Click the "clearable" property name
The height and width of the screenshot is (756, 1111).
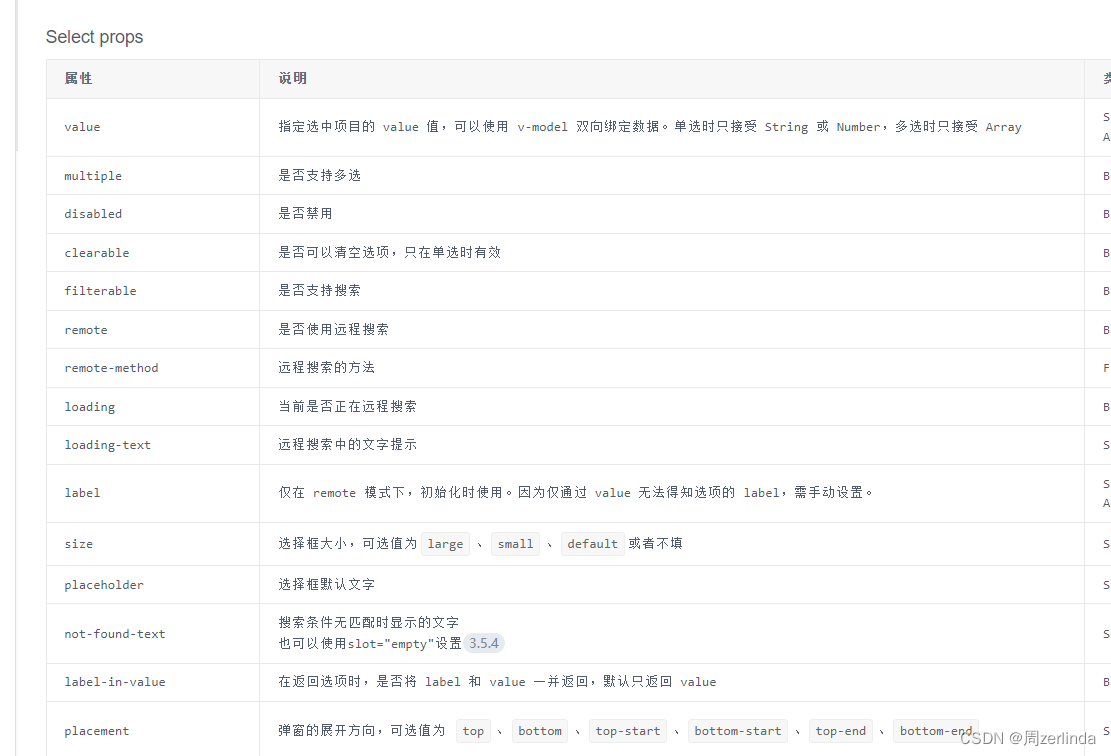(97, 252)
